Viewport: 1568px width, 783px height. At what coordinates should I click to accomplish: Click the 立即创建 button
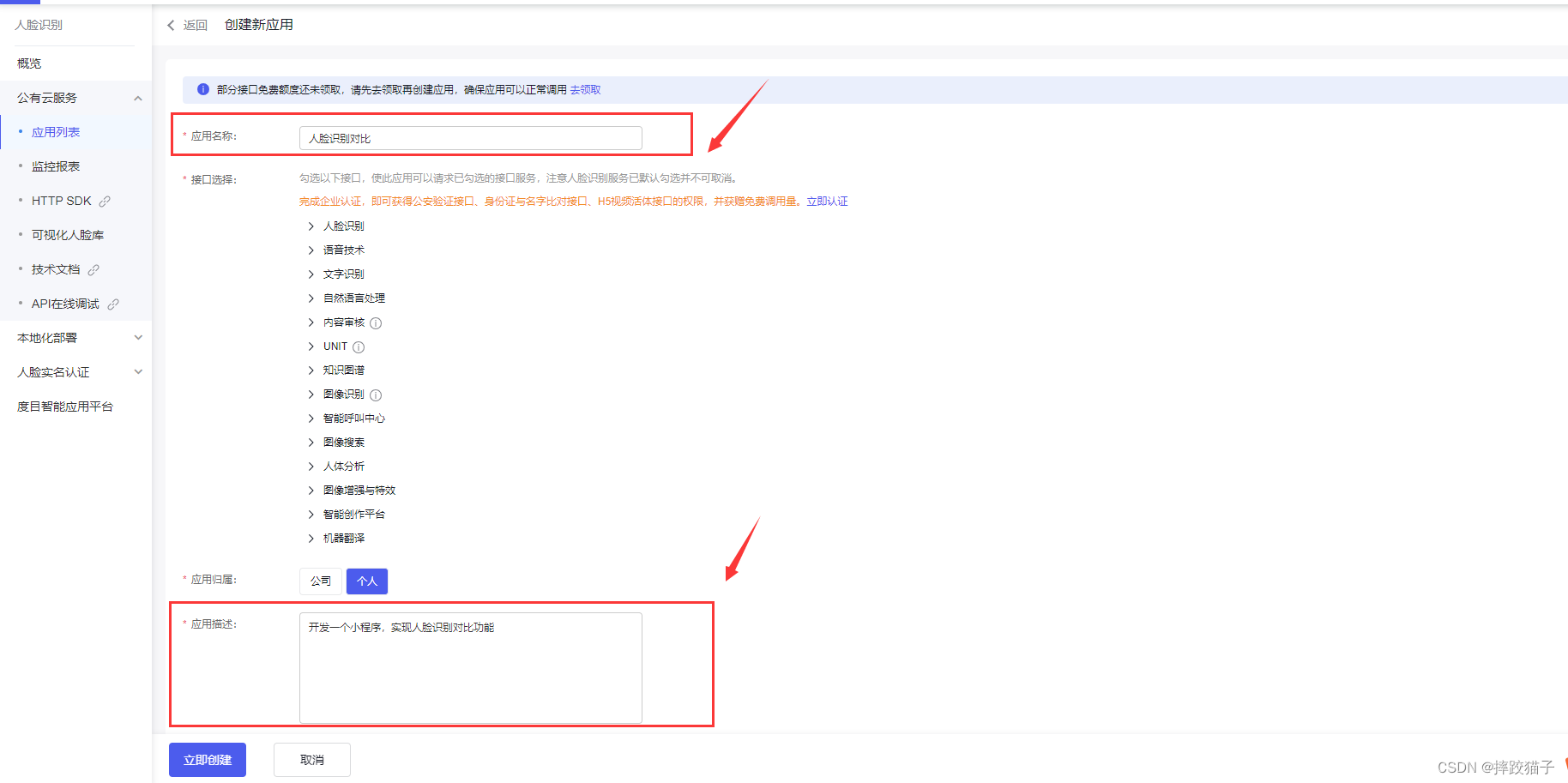(x=208, y=760)
